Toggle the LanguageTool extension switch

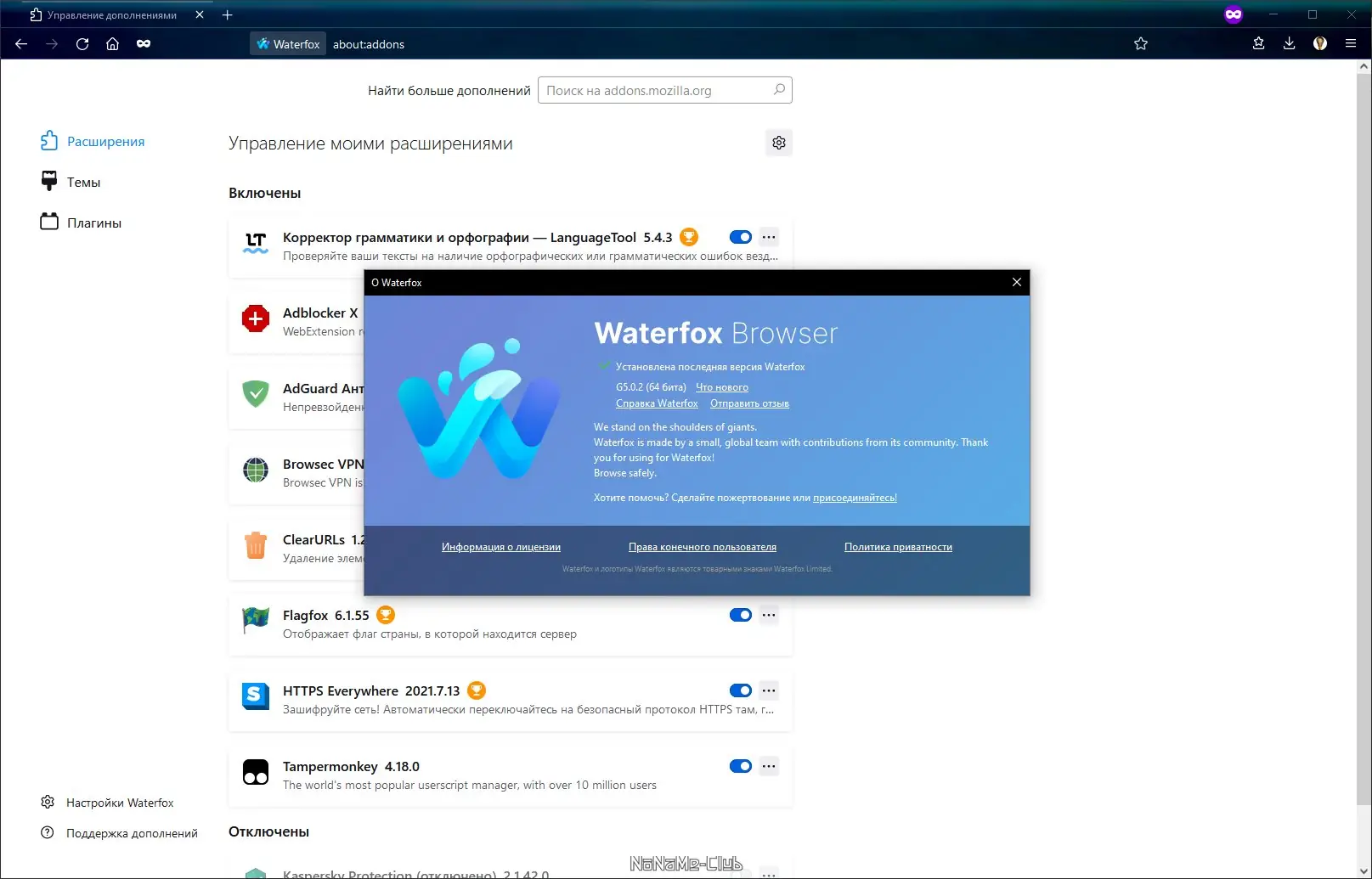pos(741,237)
